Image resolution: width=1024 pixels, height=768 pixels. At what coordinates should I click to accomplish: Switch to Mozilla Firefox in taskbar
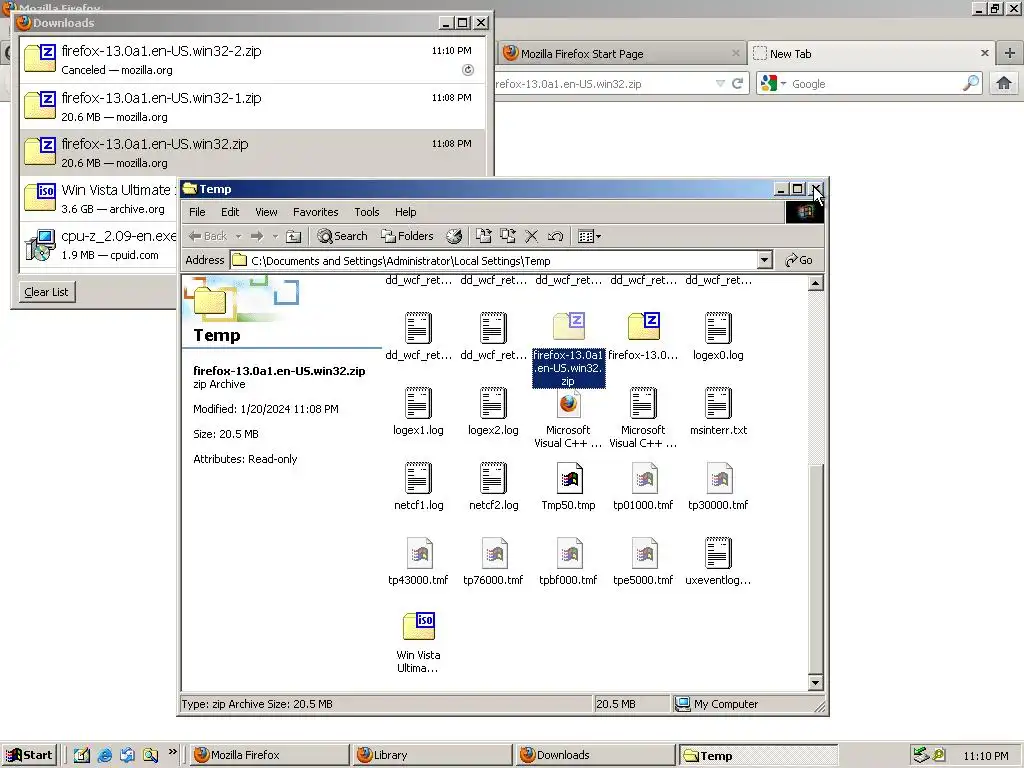[x=269, y=755]
